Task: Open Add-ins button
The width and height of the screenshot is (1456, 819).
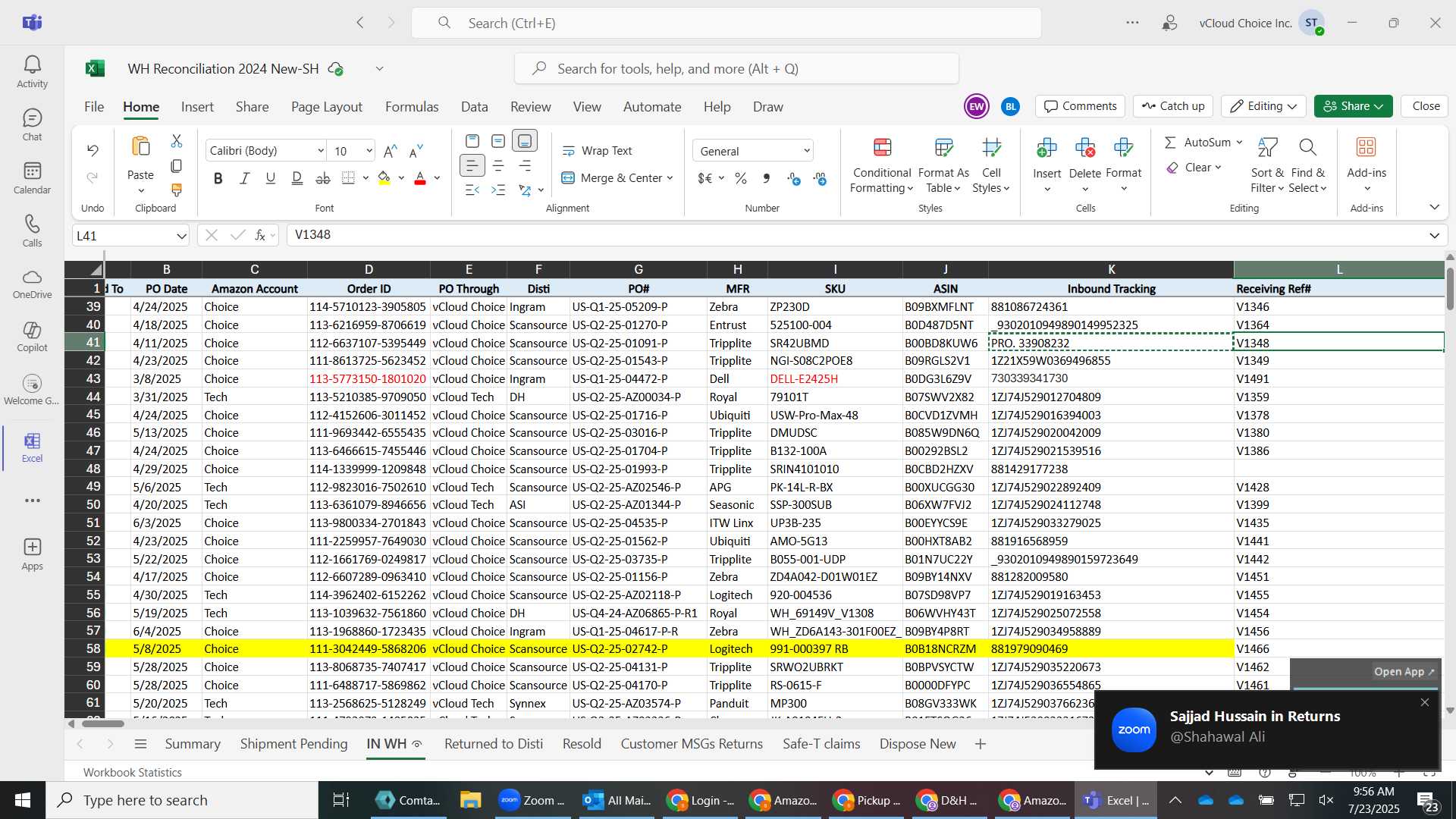Action: pyautogui.click(x=1367, y=165)
